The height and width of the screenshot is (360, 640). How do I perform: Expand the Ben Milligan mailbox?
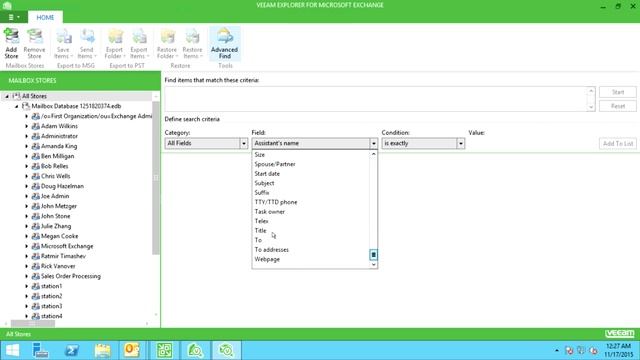[x=27, y=156]
